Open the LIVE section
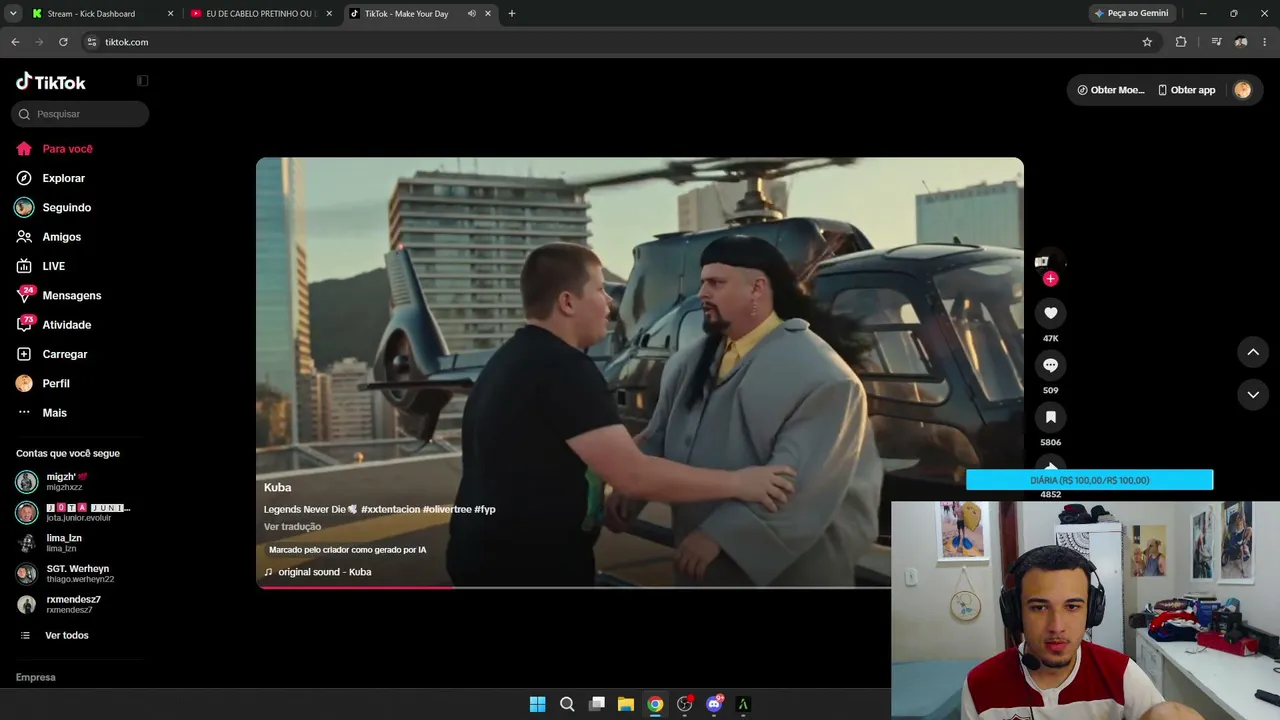Screen dimensions: 1280x720 point(53,266)
